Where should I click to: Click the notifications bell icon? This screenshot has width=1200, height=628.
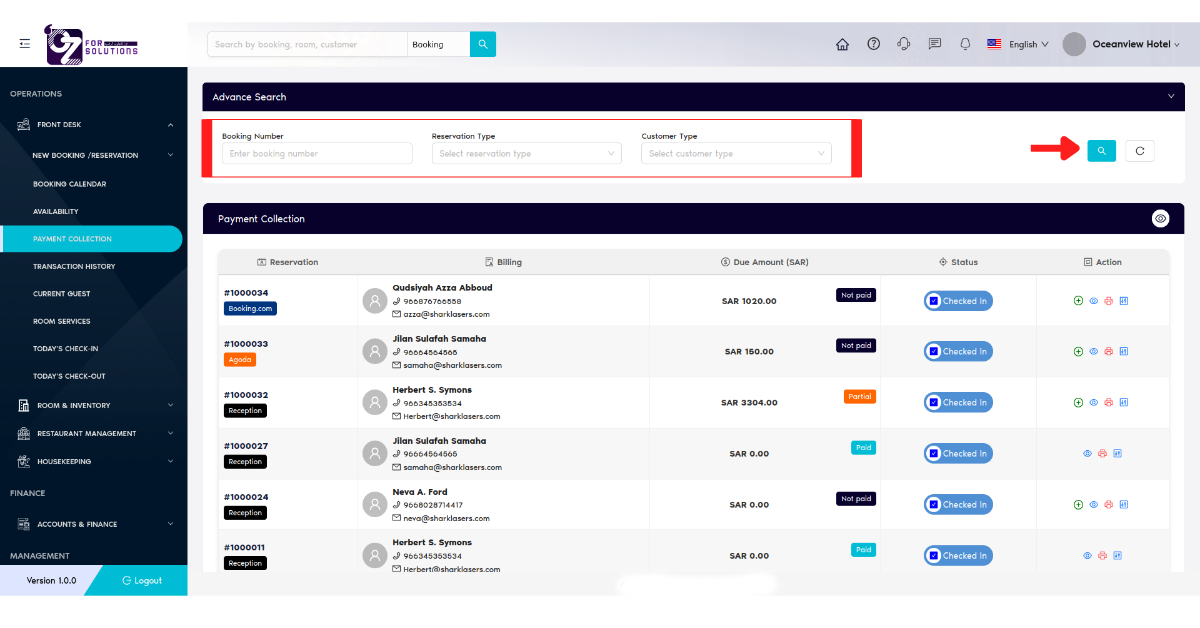point(965,44)
